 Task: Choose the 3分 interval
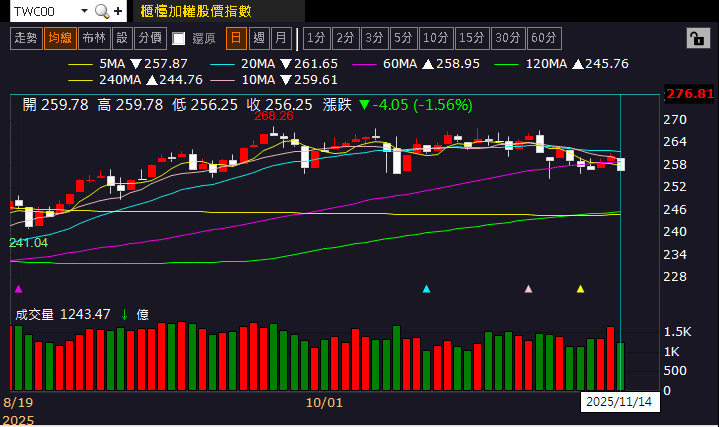pyautogui.click(x=375, y=38)
